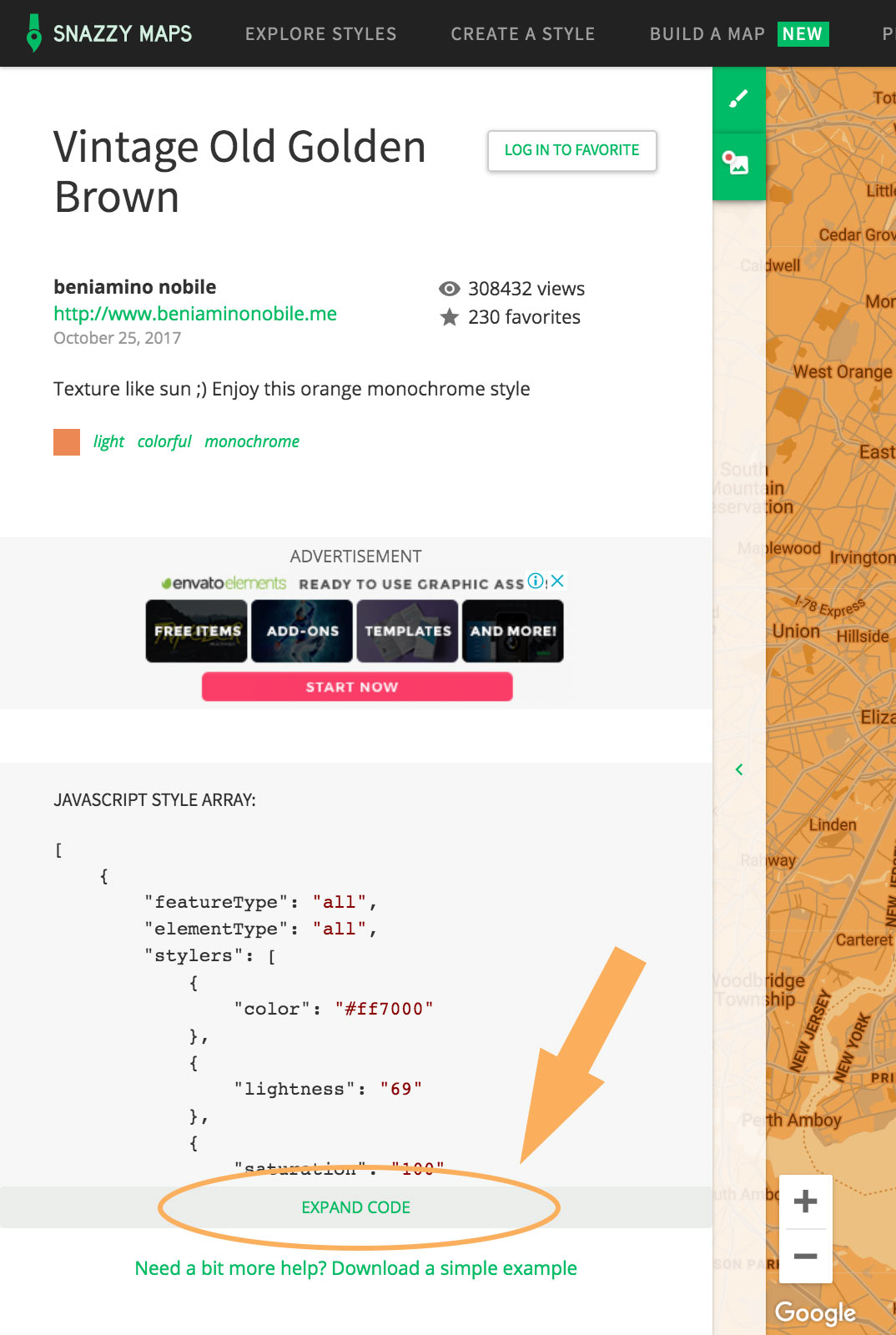This screenshot has width=896, height=1335.
Task: Open the Create a Style page
Action: (x=523, y=34)
